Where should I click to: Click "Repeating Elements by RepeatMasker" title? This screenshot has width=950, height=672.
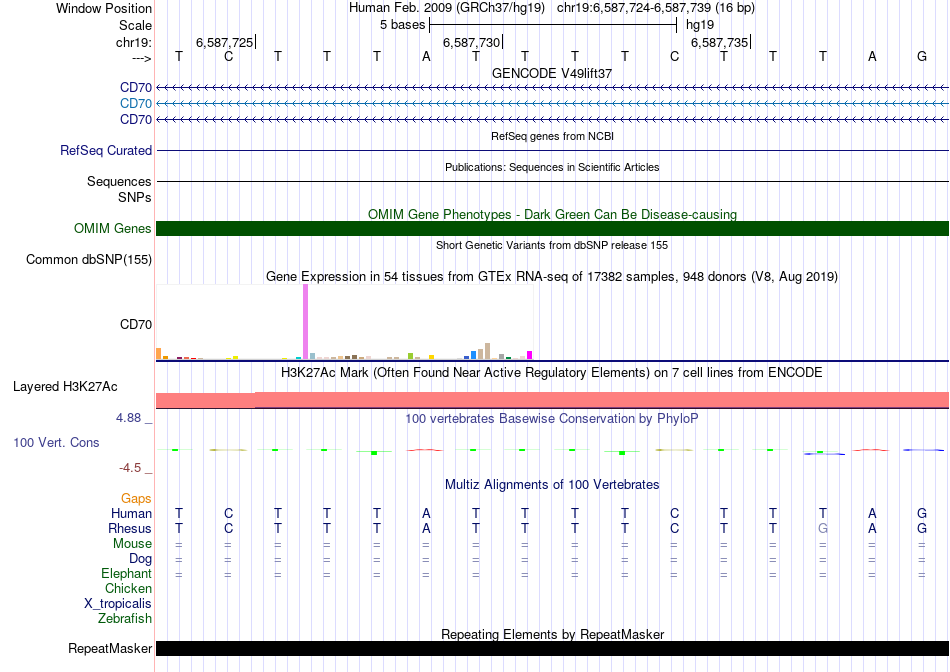click(553, 634)
